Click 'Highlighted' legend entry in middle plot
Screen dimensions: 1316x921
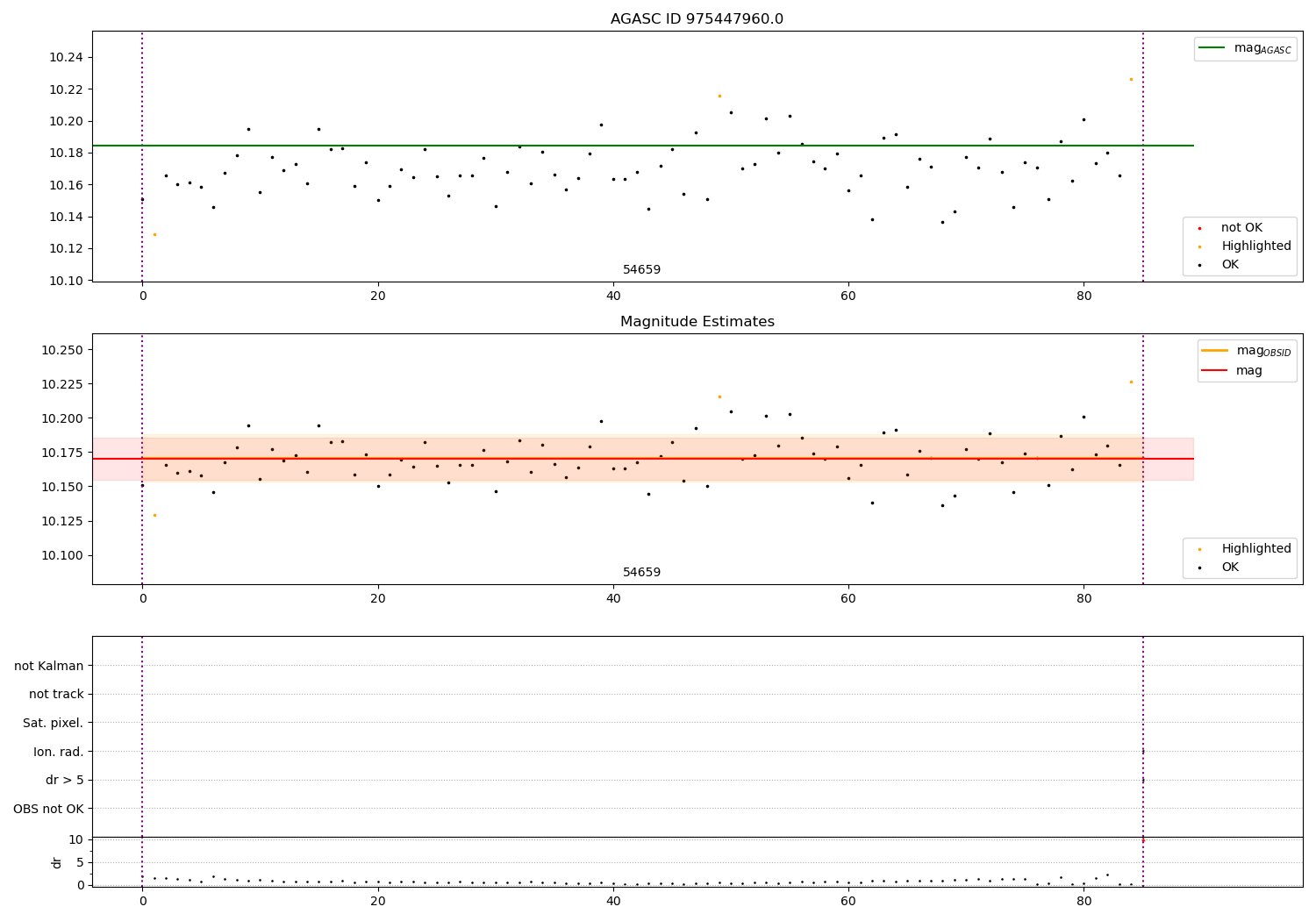[1255, 549]
